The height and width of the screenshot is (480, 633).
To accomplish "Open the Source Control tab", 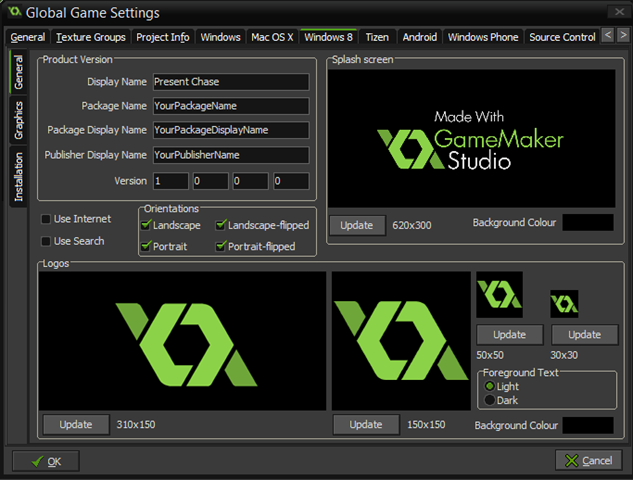I will pyautogui.click(x=562, y=37).
